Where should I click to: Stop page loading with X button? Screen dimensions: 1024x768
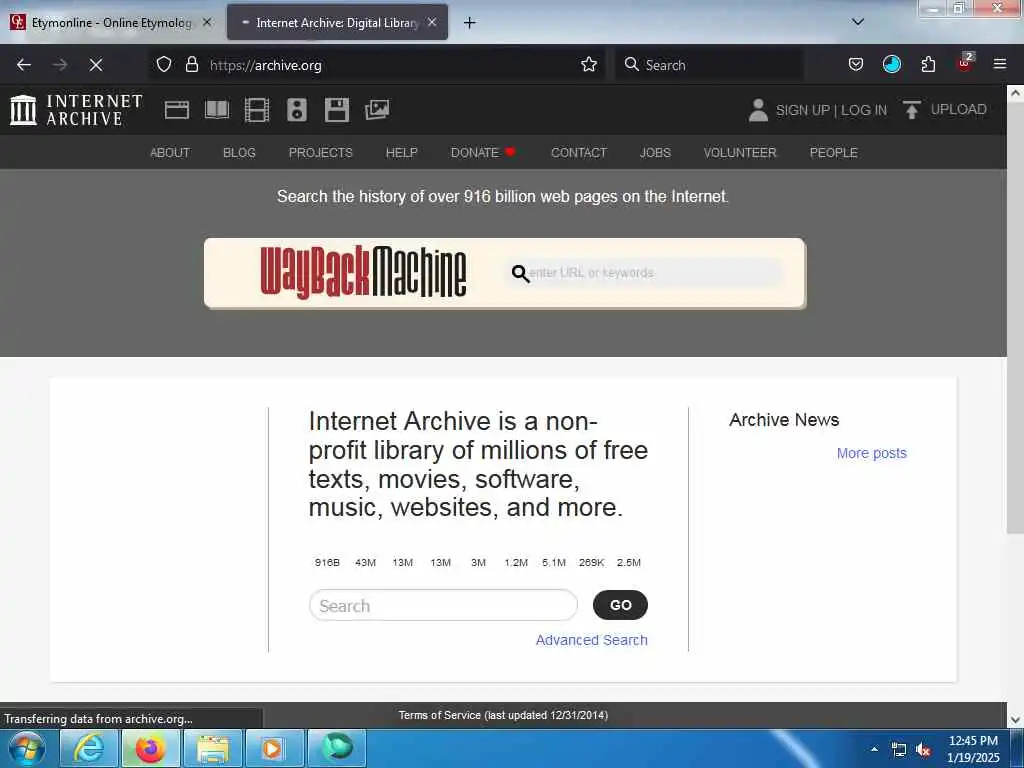pyautogui.click(x=95, y=65)
